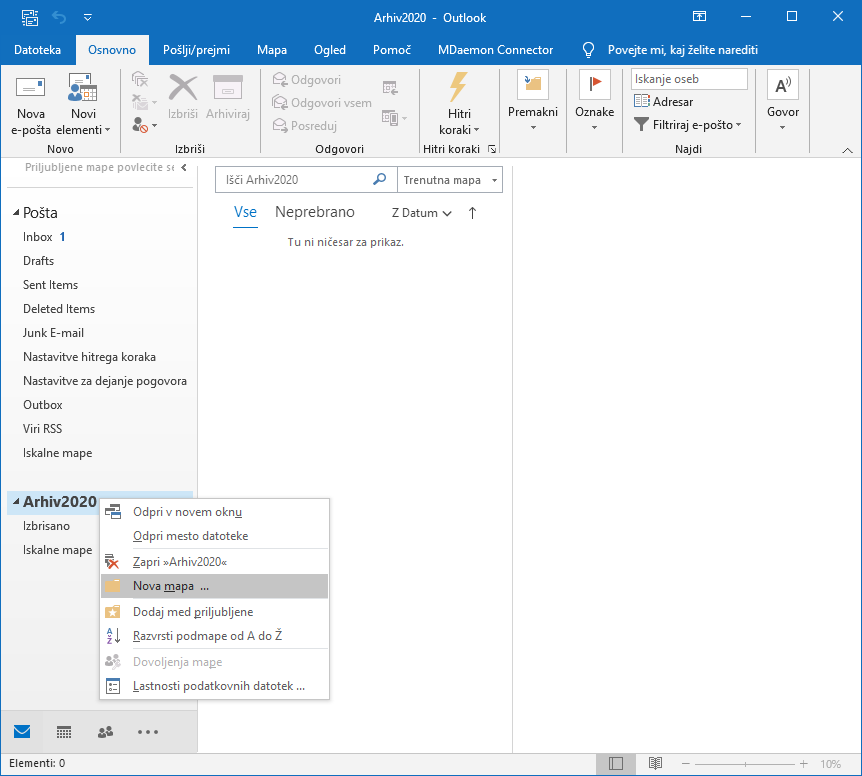862x776 pixels.
Task: Open the Premakni move menu
Action: click(x=533, y=102)
